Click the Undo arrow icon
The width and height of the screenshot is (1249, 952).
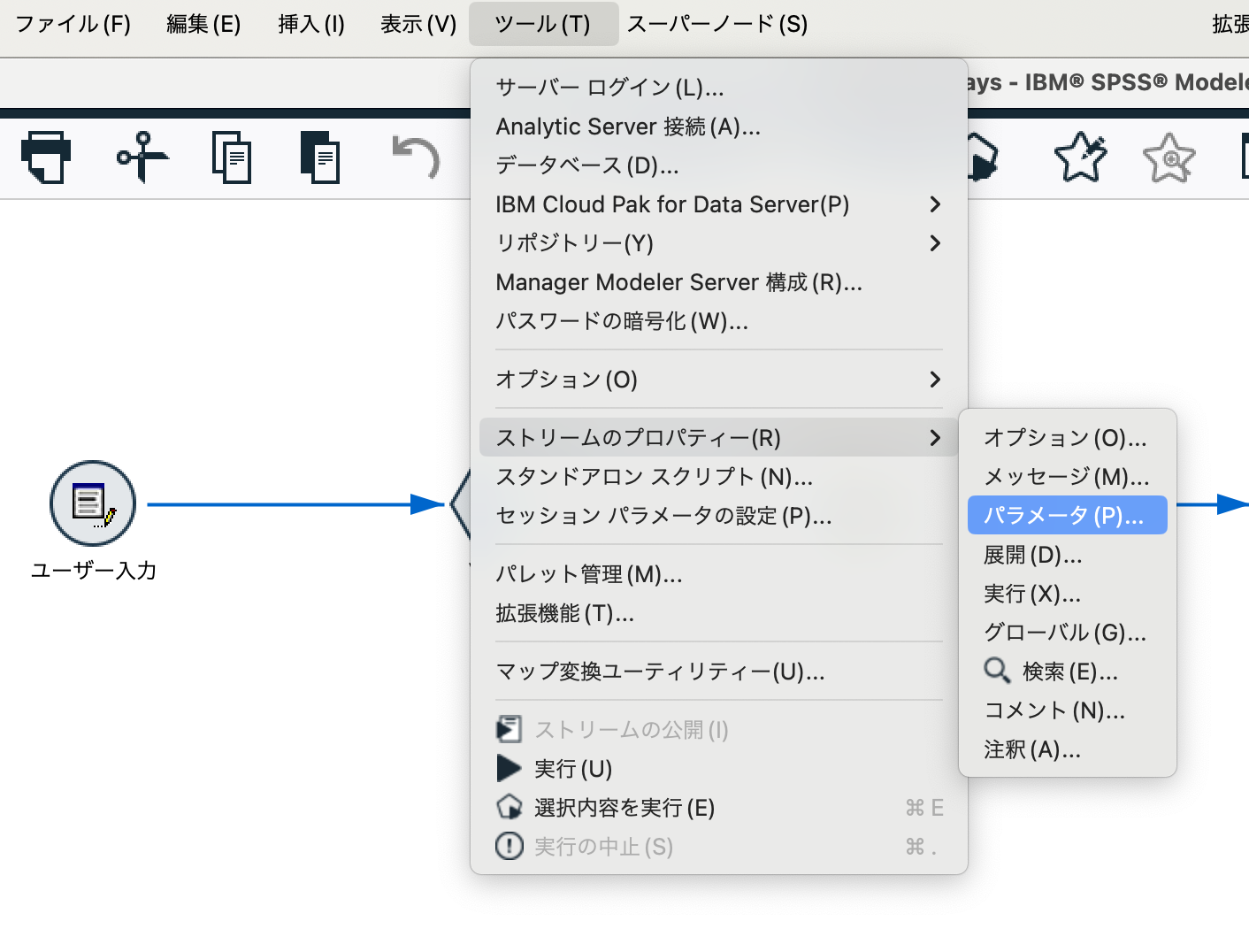[x=416, y=157]
